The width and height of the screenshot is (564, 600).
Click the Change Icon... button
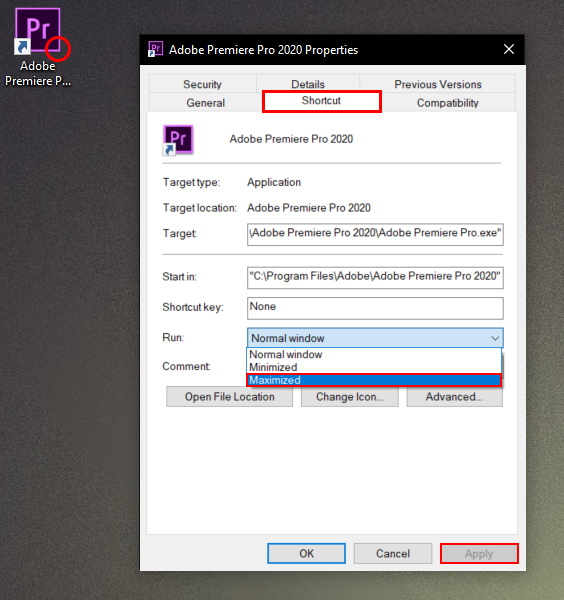(x=350, y=397)
